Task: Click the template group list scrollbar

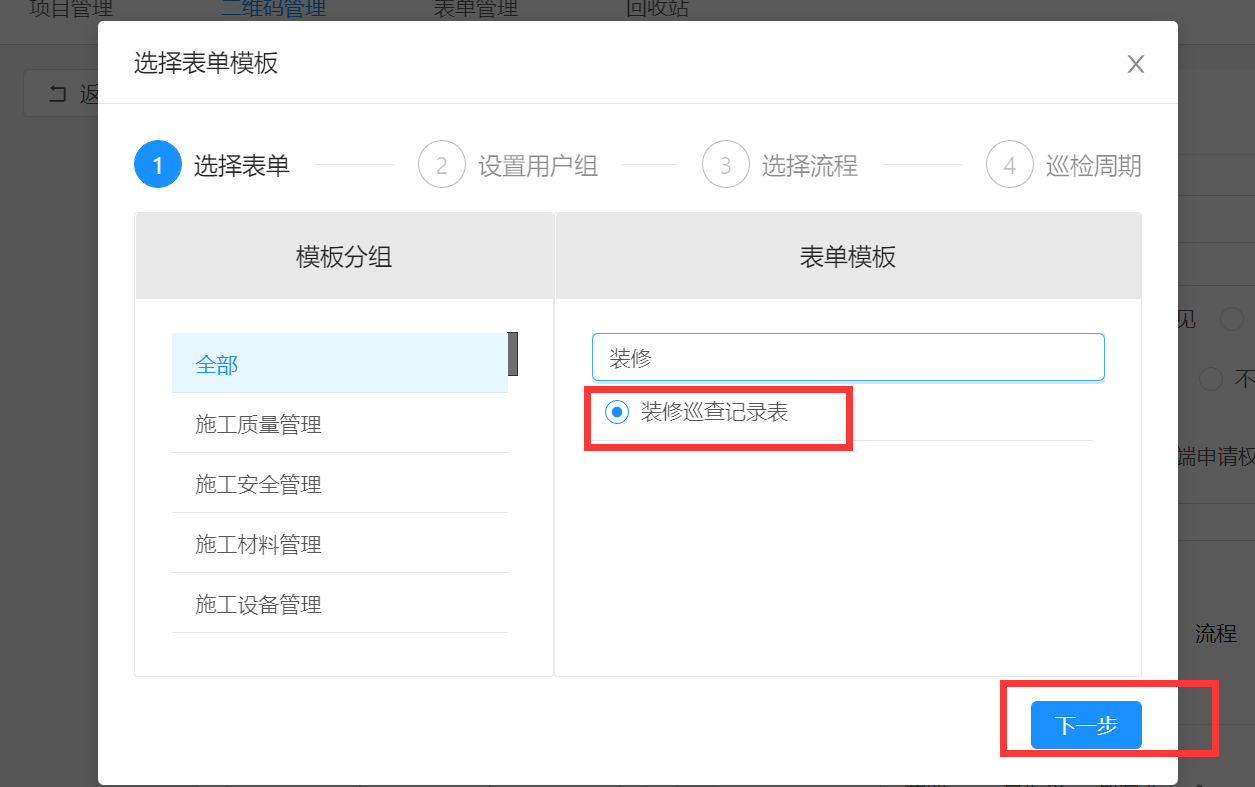Action: (513, 353)
